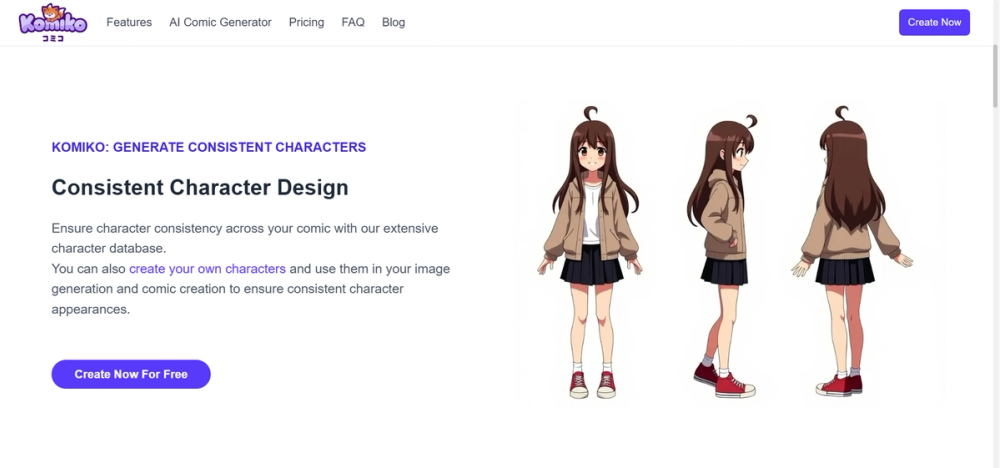1000x468 pixels.
Task: Select the side-view character image
Action: 723,255
